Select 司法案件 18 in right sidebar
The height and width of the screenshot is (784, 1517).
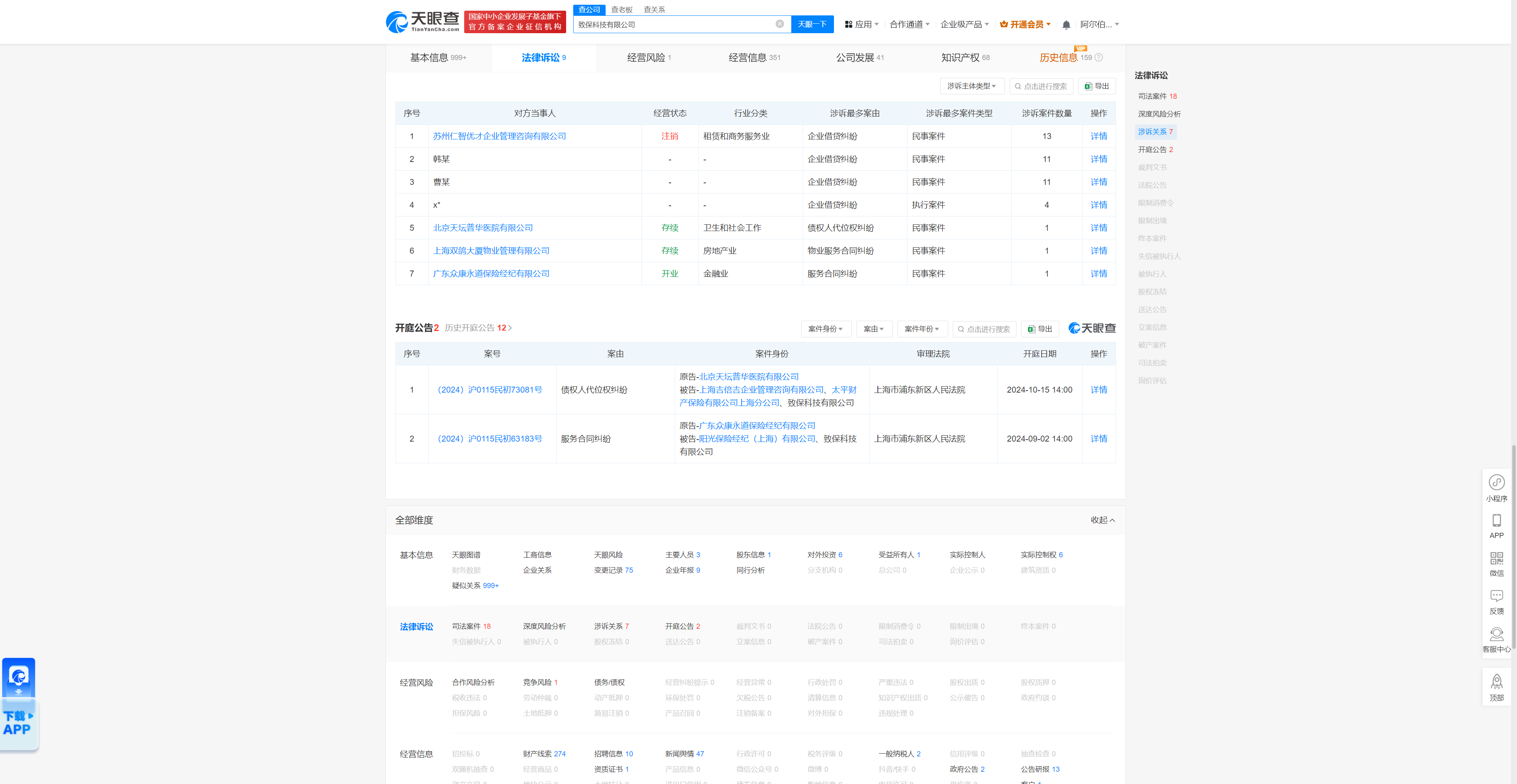coord(1157,96)
